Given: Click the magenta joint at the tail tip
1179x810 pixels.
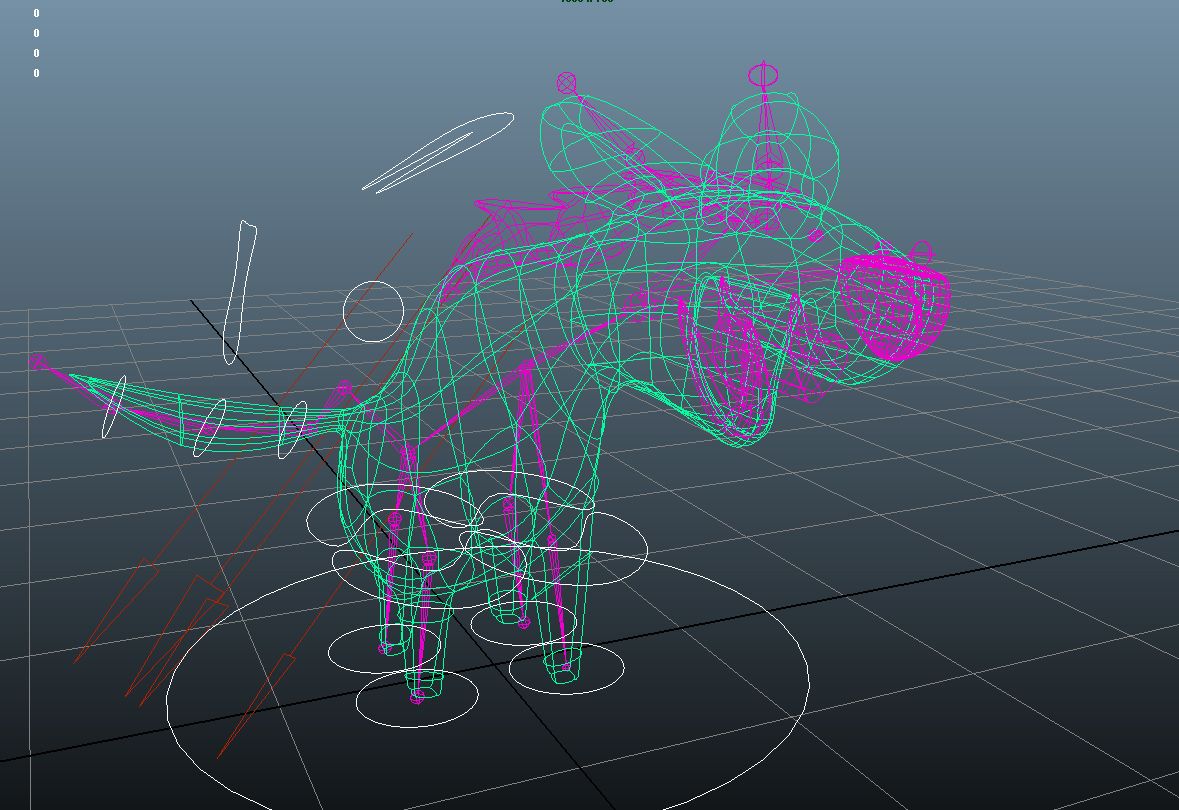Looking at the screenshot, I should pos(38,362).
